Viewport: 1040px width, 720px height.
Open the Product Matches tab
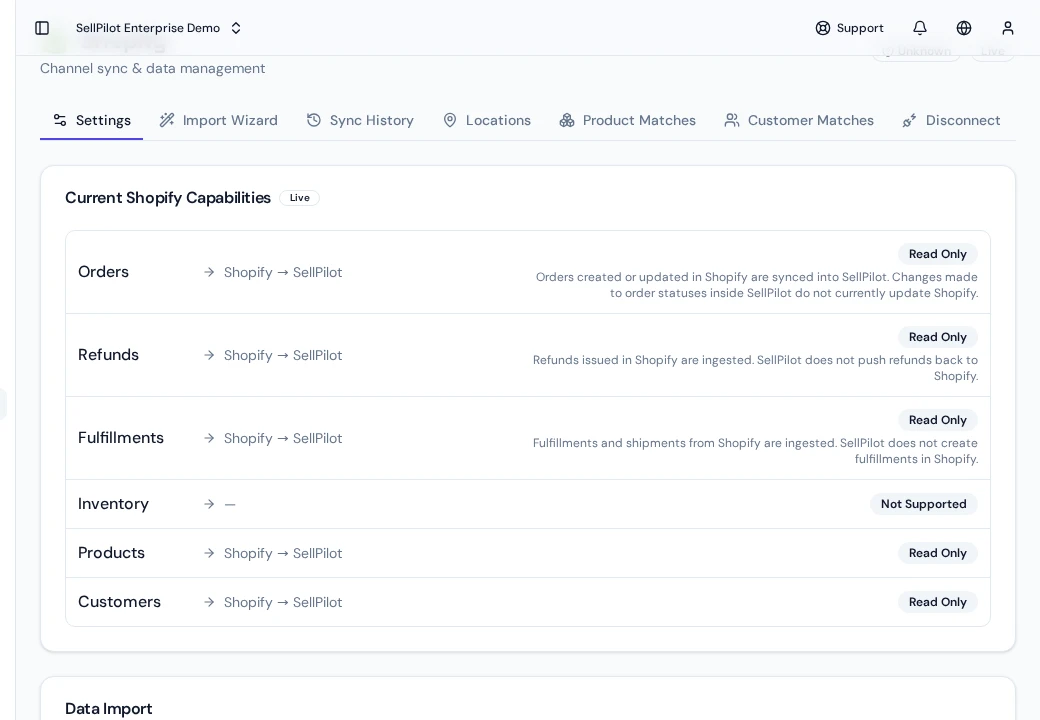pos(627,120)
